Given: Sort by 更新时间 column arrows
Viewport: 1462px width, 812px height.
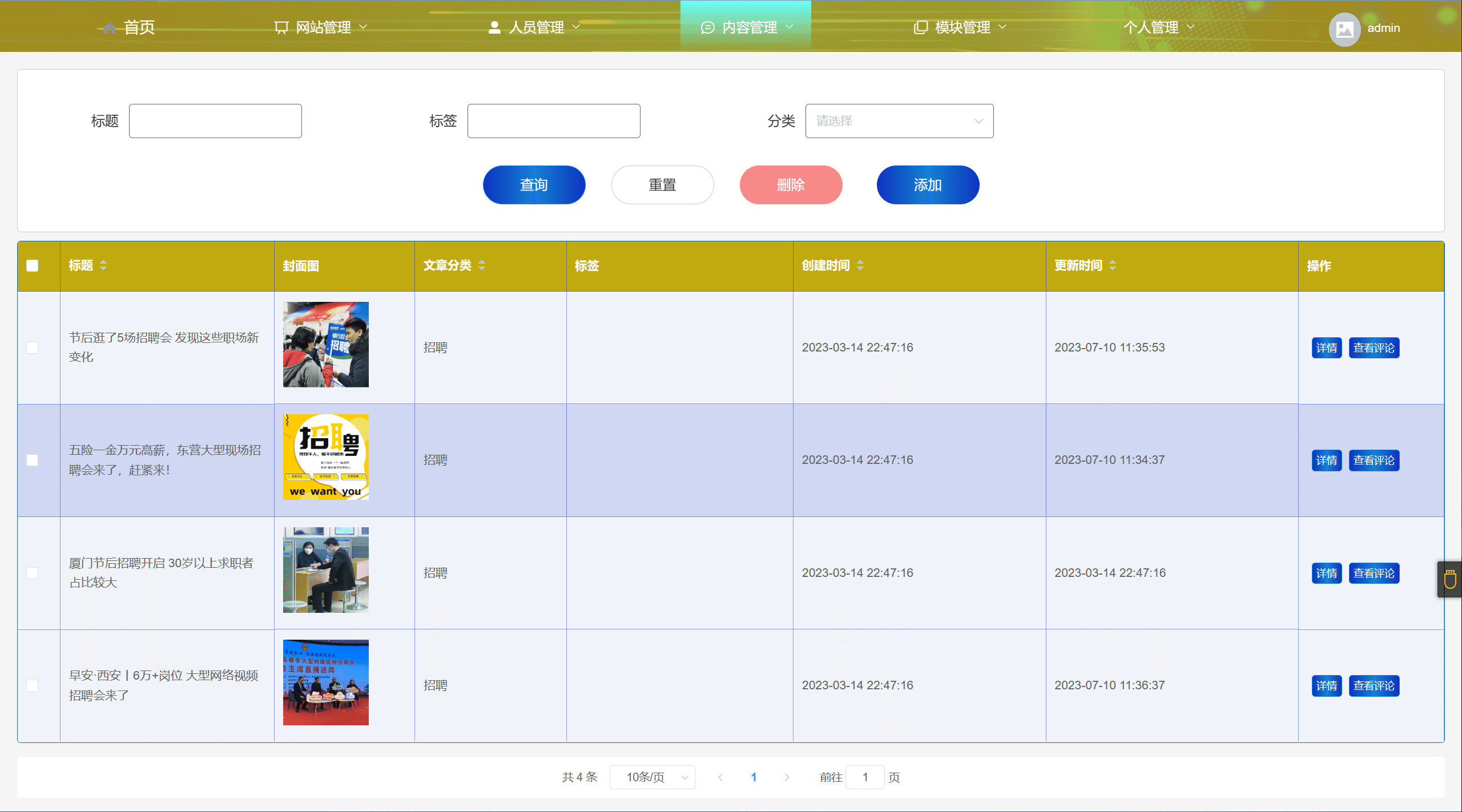Looking at the screenshot, I should [1113, 265].
